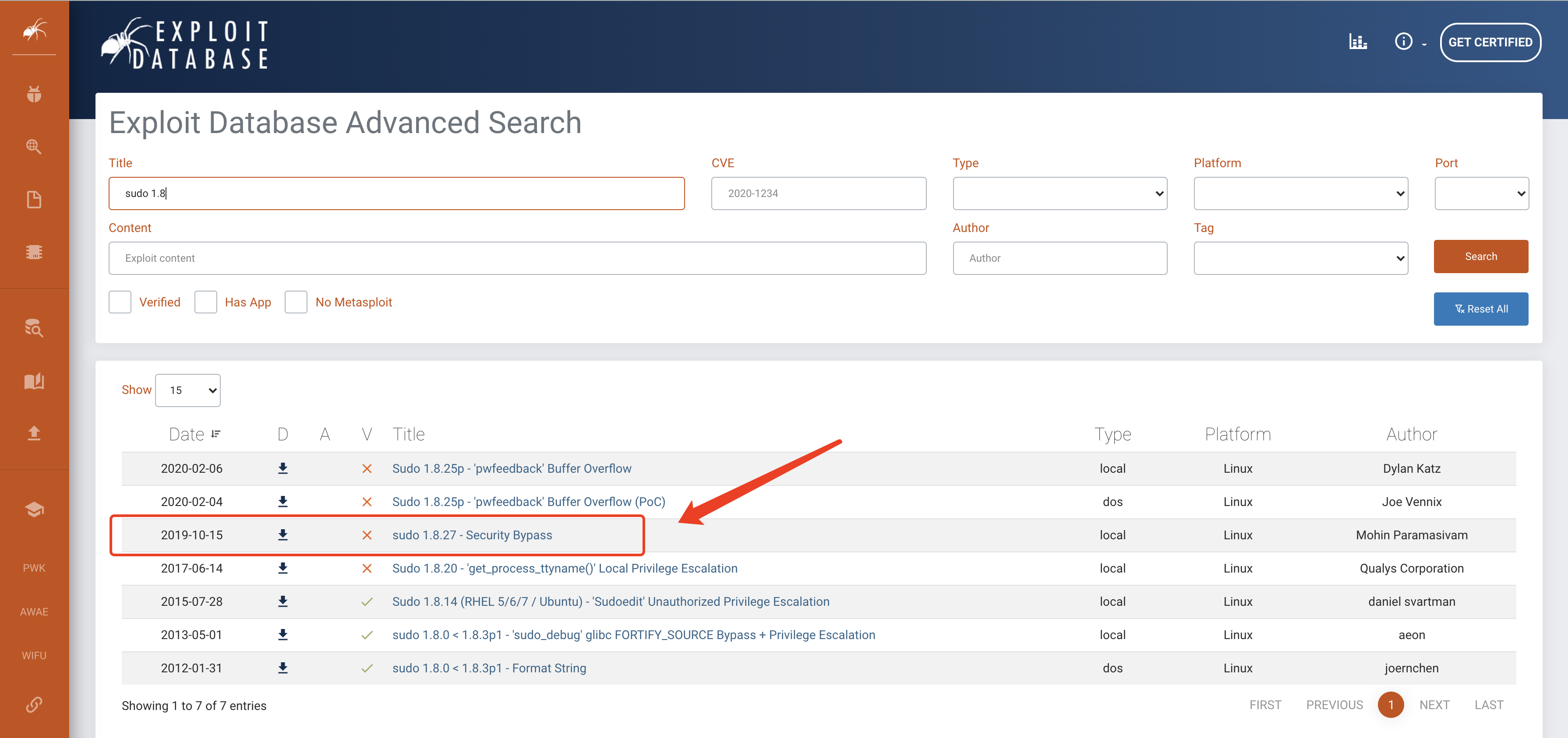This screenshot has height=738, width=1568.
Task: Focus the Exploit content input field
Action: (517, 258)
